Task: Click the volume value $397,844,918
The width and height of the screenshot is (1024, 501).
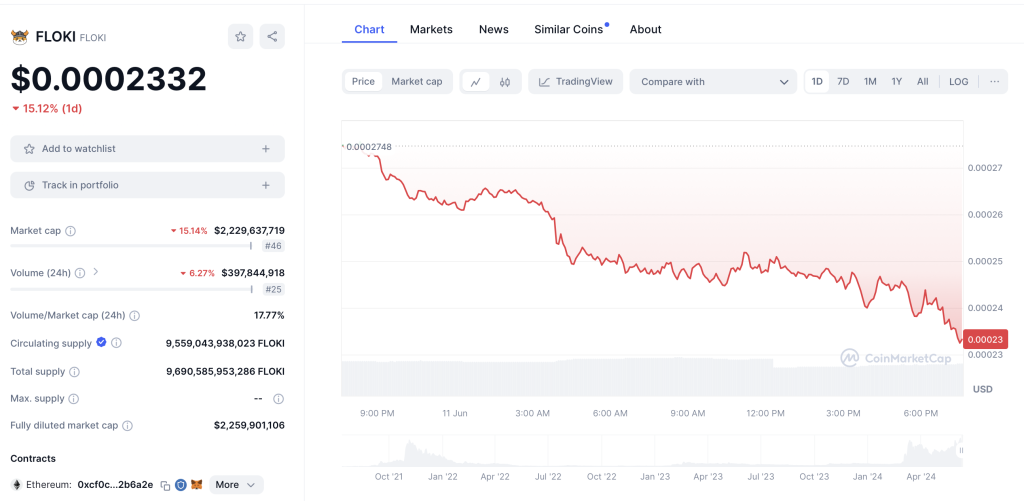Action: 253,273
